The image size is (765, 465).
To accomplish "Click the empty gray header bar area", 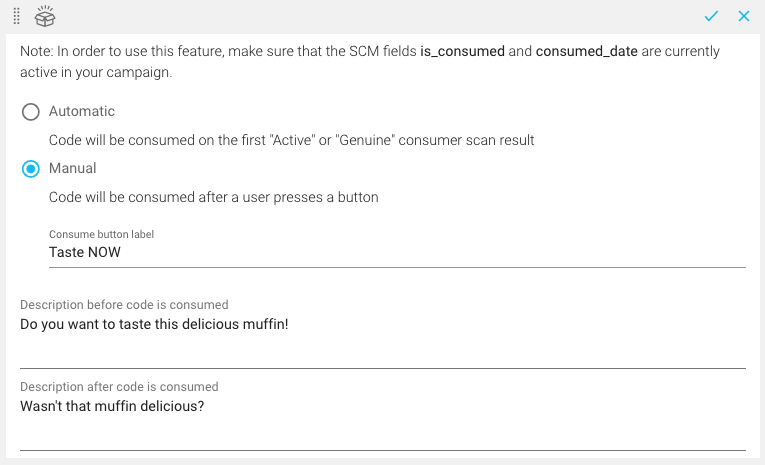I will (380, 16).
